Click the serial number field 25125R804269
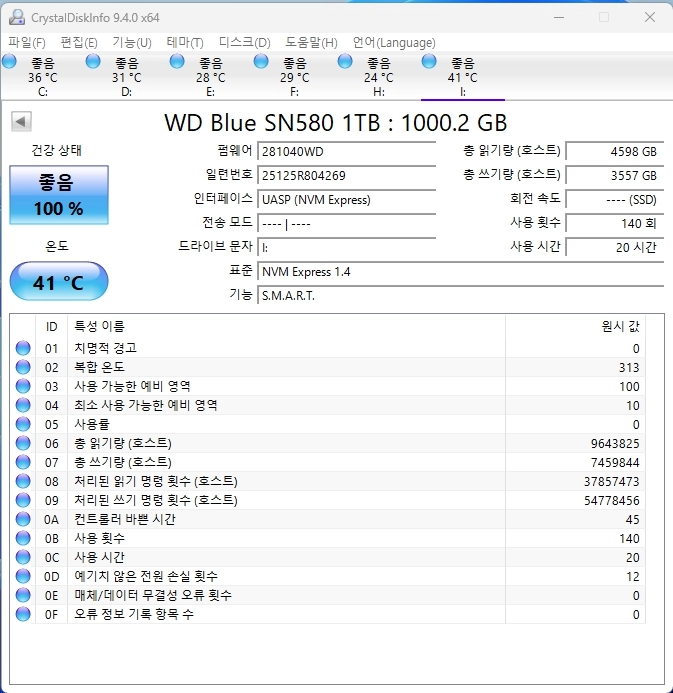The image size is (673, 693). pos(346,175)
